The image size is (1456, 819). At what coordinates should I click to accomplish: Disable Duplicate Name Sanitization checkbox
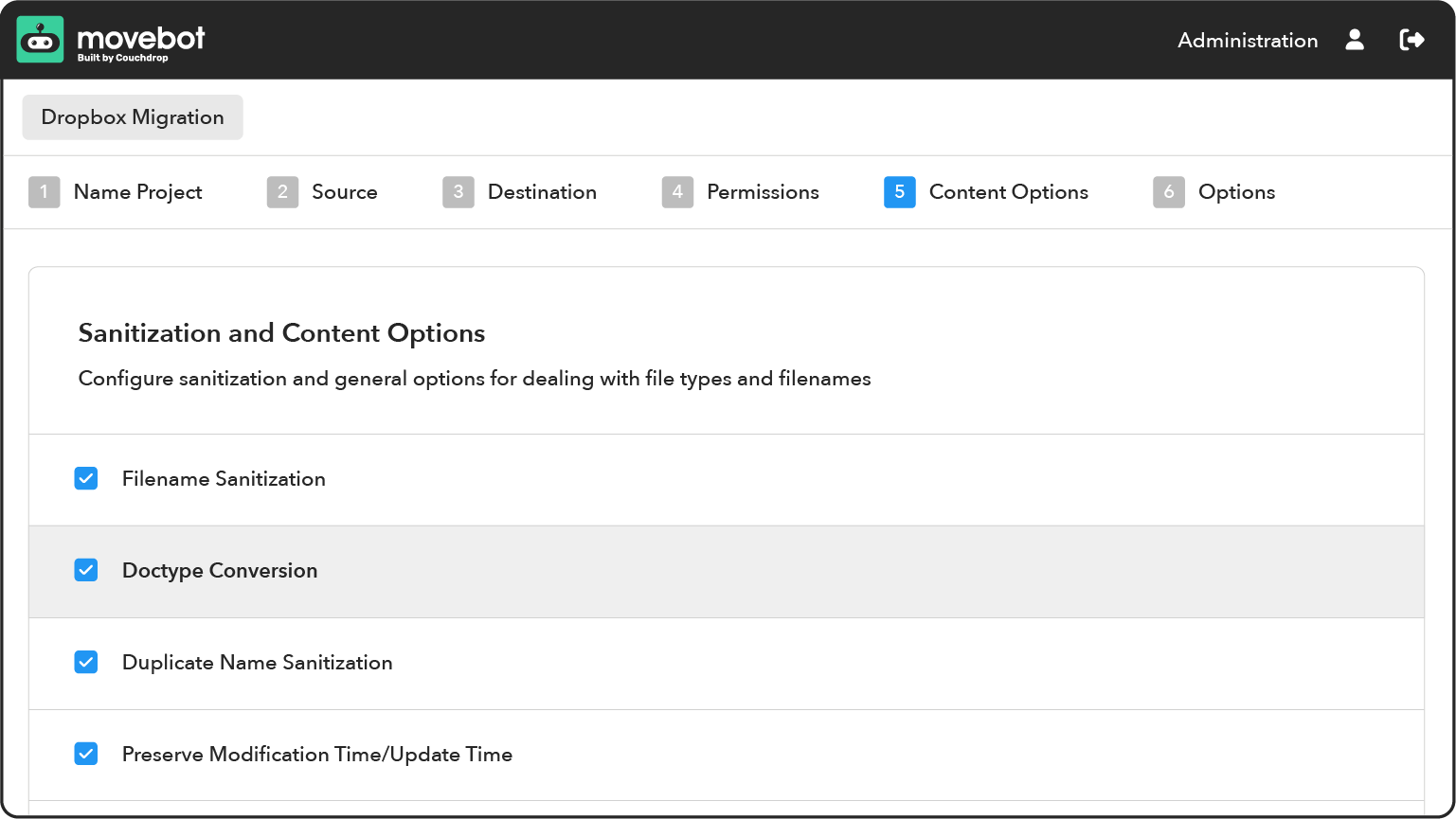tap(86, 663)
